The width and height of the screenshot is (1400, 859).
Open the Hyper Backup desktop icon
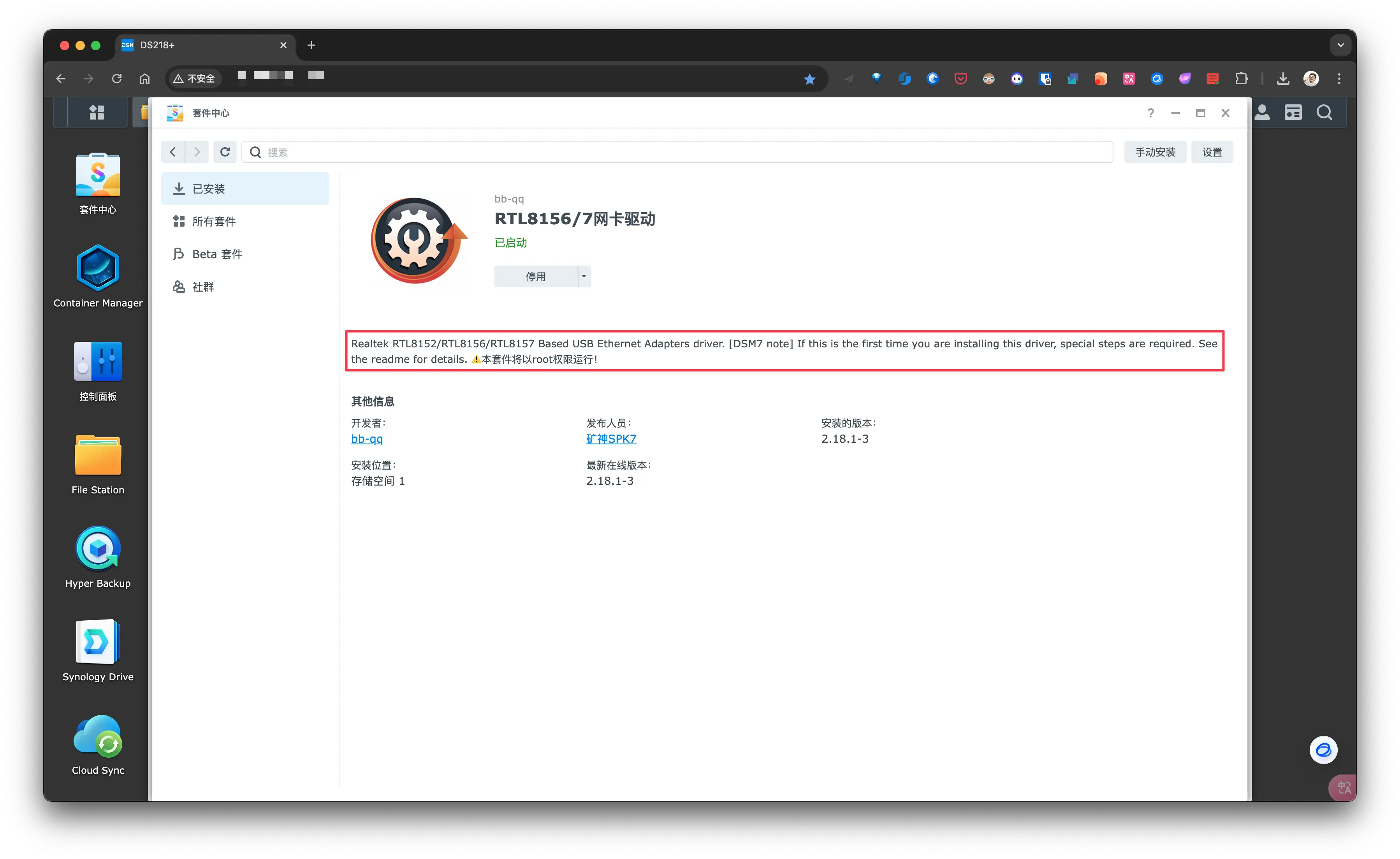pyautogui.click(x=98, y=548)
